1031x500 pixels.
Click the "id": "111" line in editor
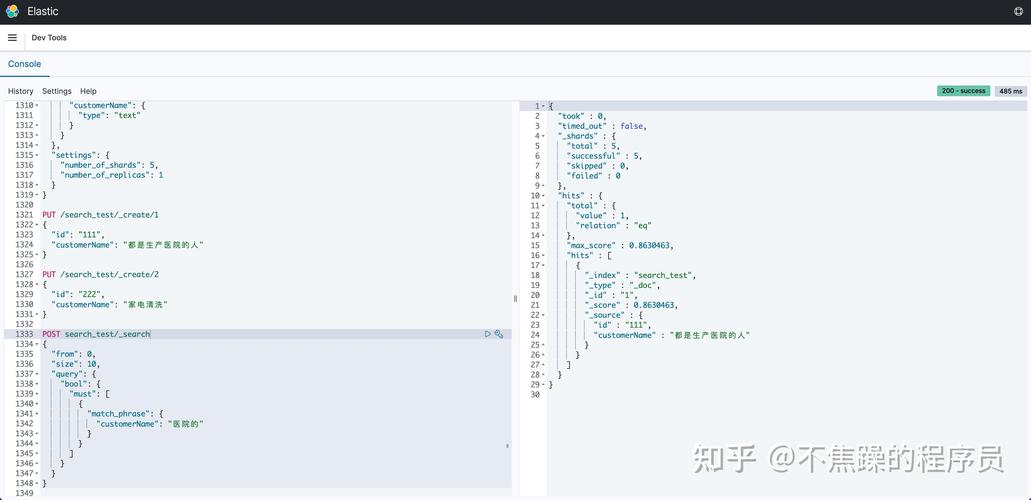pos(78,235)
